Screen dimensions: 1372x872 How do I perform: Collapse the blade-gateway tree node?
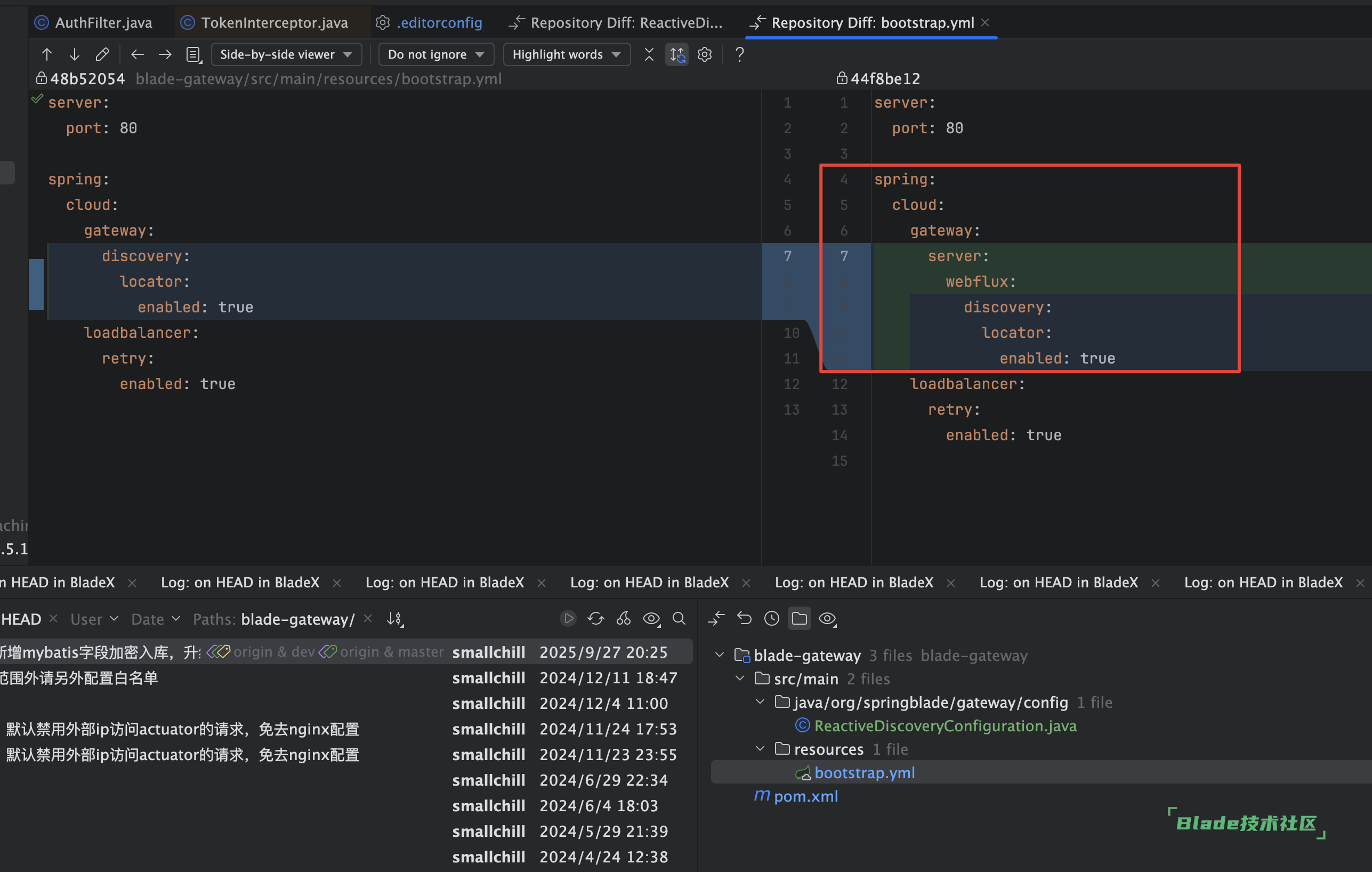[x=720, y=656]
